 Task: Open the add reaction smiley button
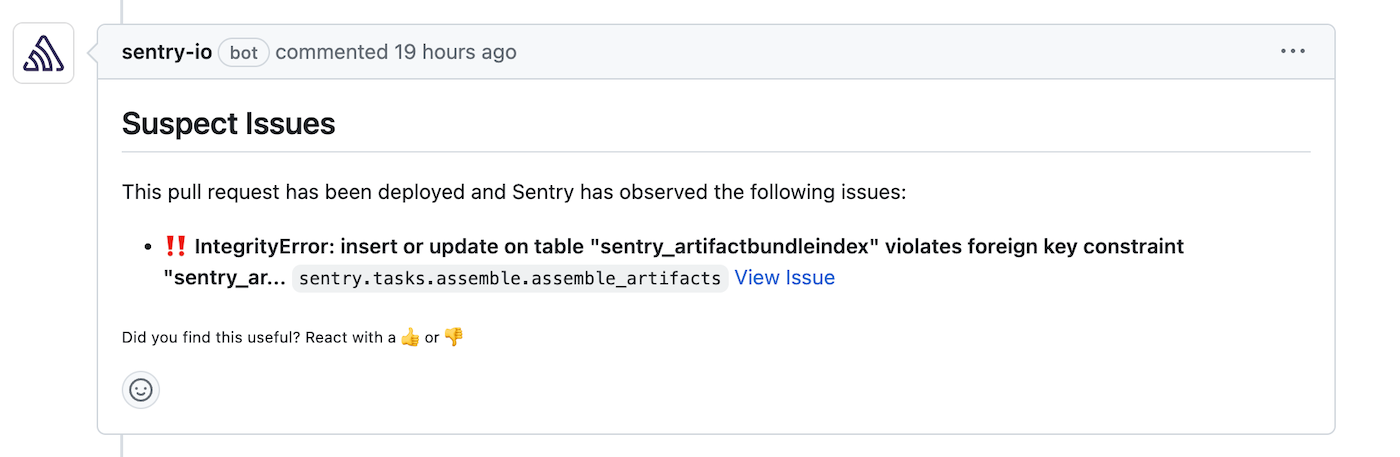[x=141, y=390]
